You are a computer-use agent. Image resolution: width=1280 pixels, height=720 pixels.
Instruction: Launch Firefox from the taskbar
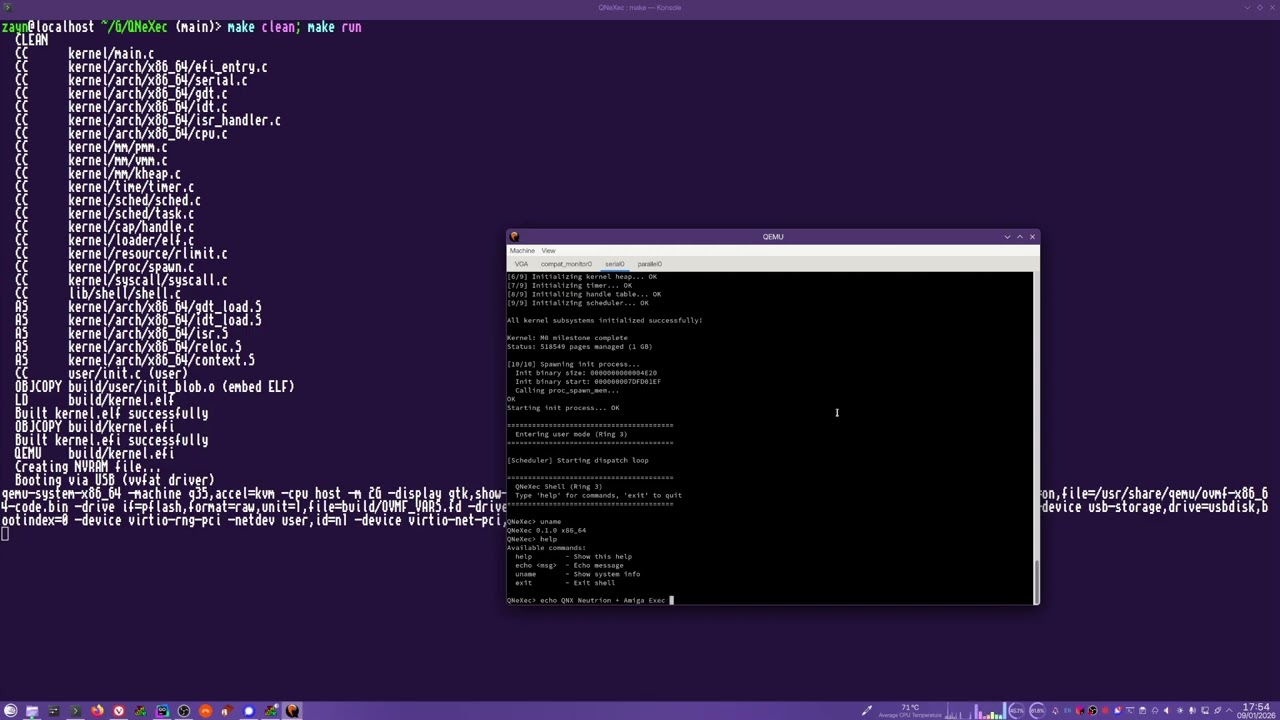[x=97, y=711]
